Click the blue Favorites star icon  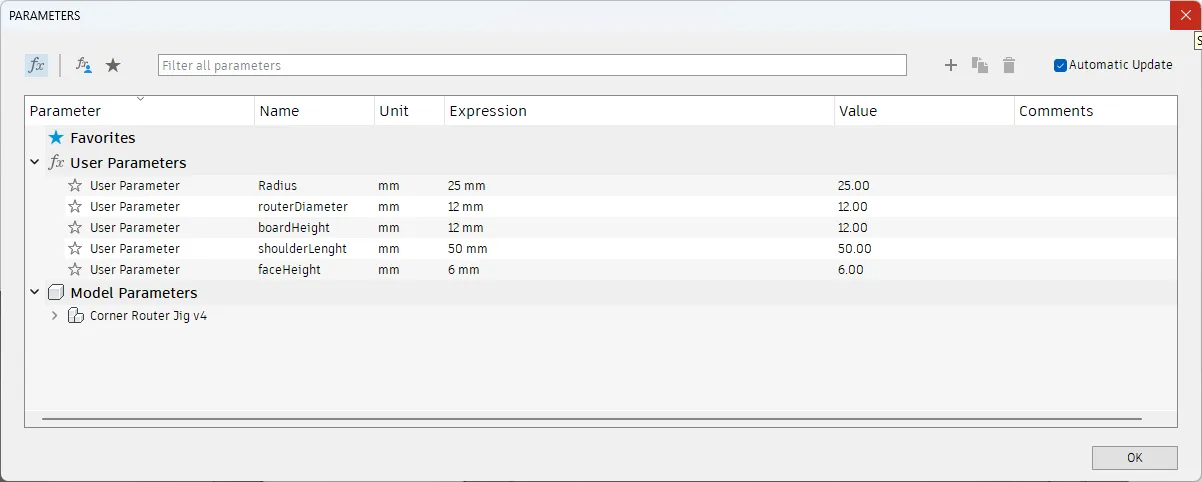pos(56,138)
